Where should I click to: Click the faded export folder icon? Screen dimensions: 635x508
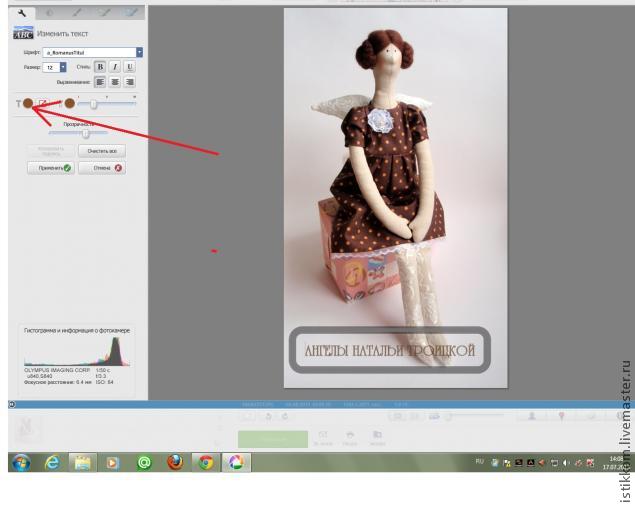(x=377, y=435)
